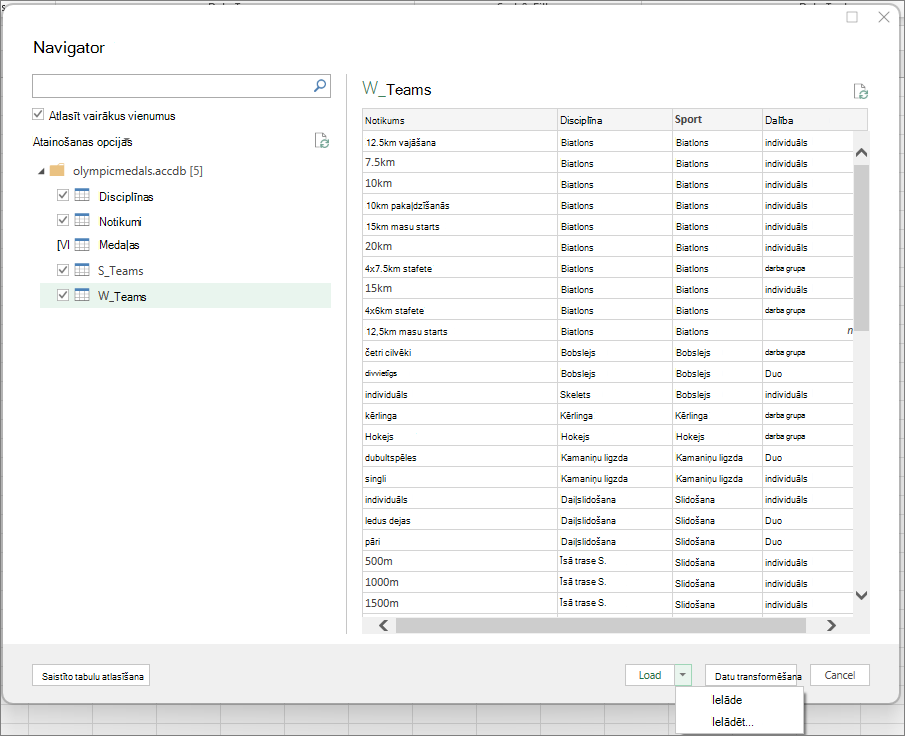Image resolution: width=905 pixels, height=736 pixels.
Task: Click the vertical scrollbar thumb in the preview
Action: (x=861, y=248)
